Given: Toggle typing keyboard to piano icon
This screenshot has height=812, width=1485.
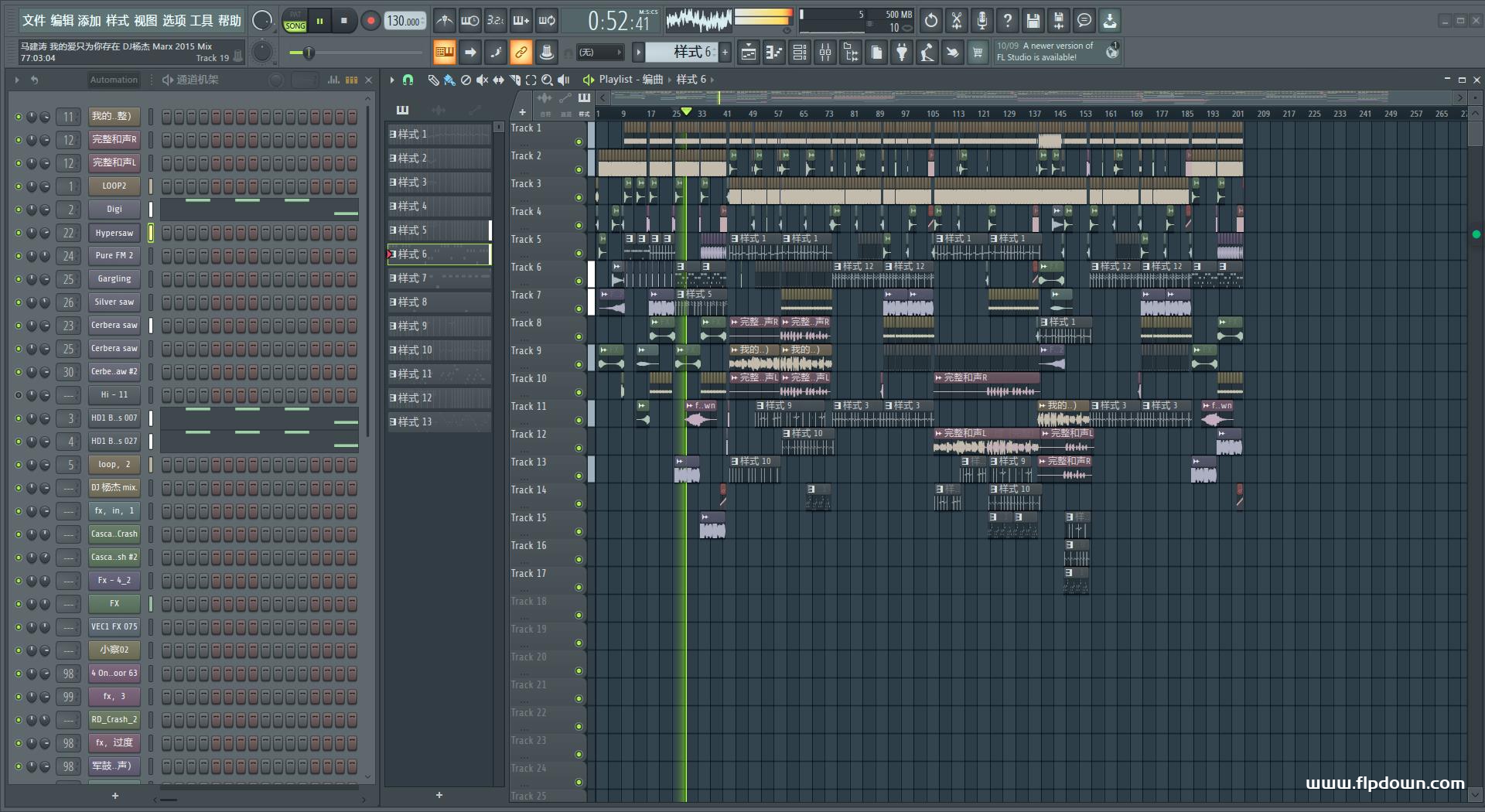Looking at the screenshot, I should [444, 52].
